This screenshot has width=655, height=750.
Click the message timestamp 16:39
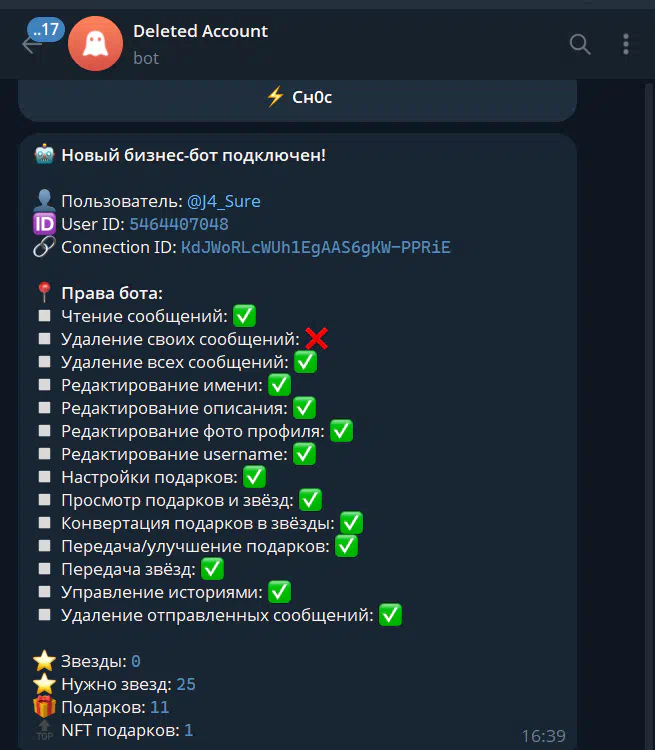[543, 736]
